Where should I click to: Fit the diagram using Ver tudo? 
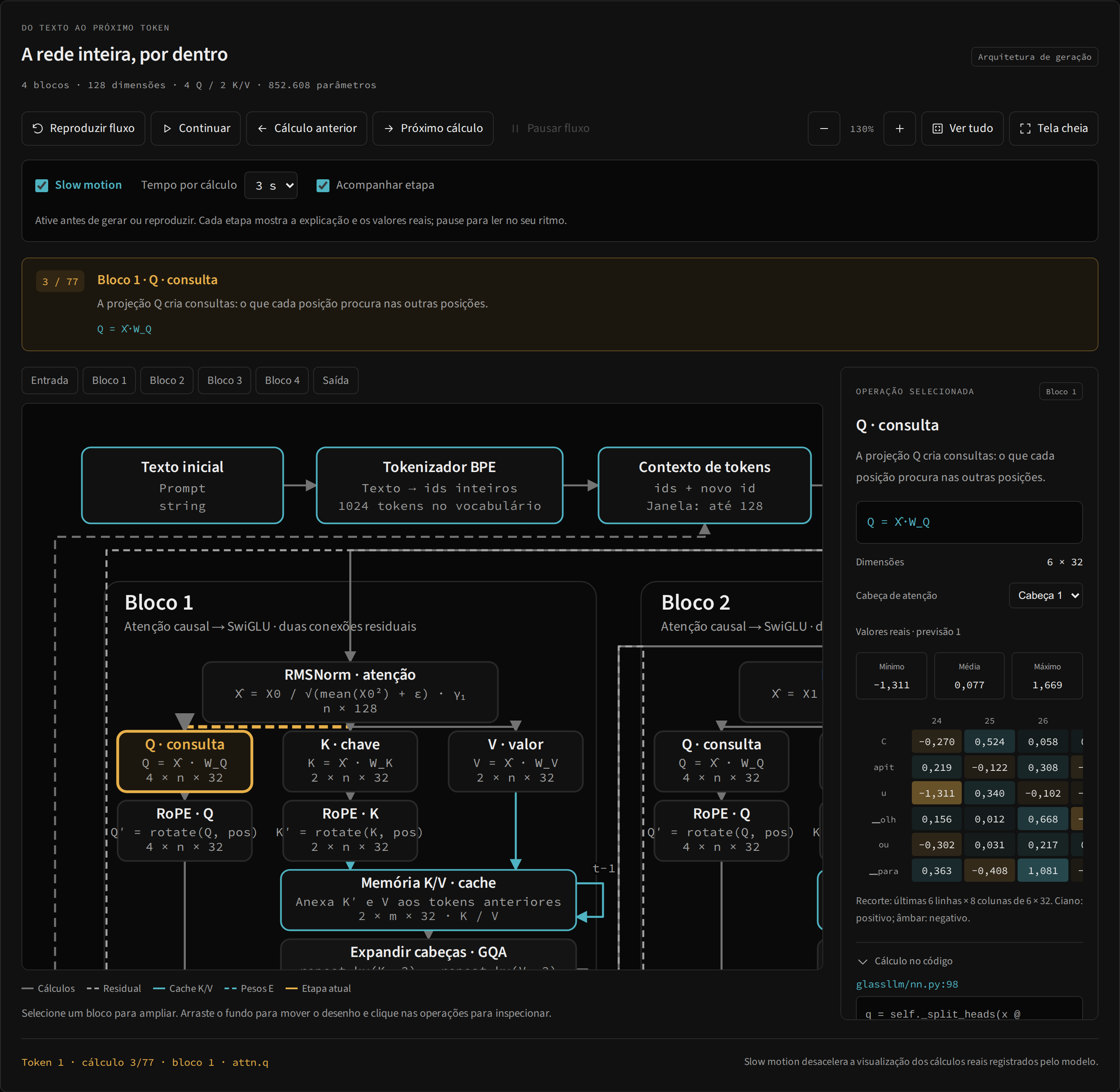pyautogui.click(x=962, y=129)
